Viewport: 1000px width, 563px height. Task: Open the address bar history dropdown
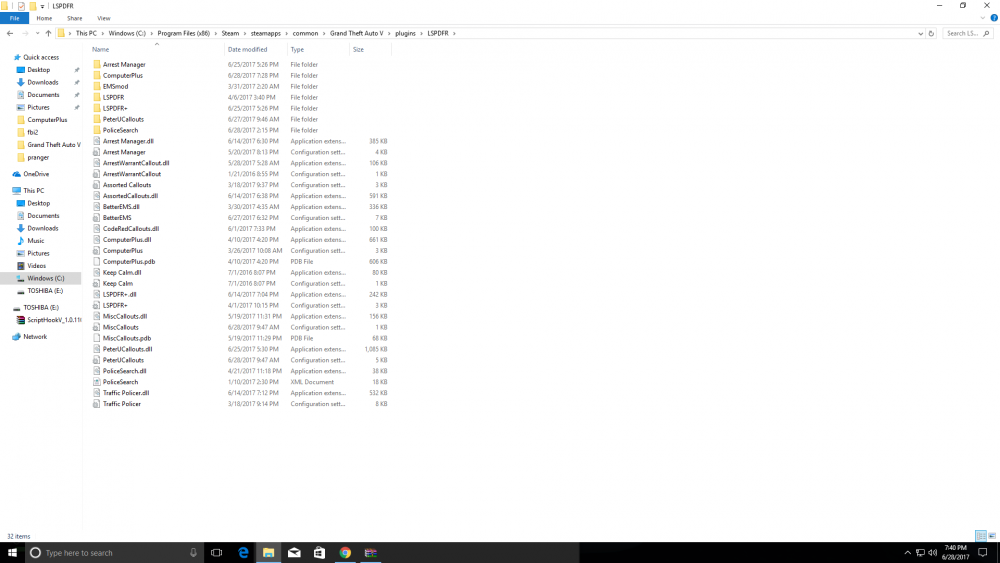(920, 33)
